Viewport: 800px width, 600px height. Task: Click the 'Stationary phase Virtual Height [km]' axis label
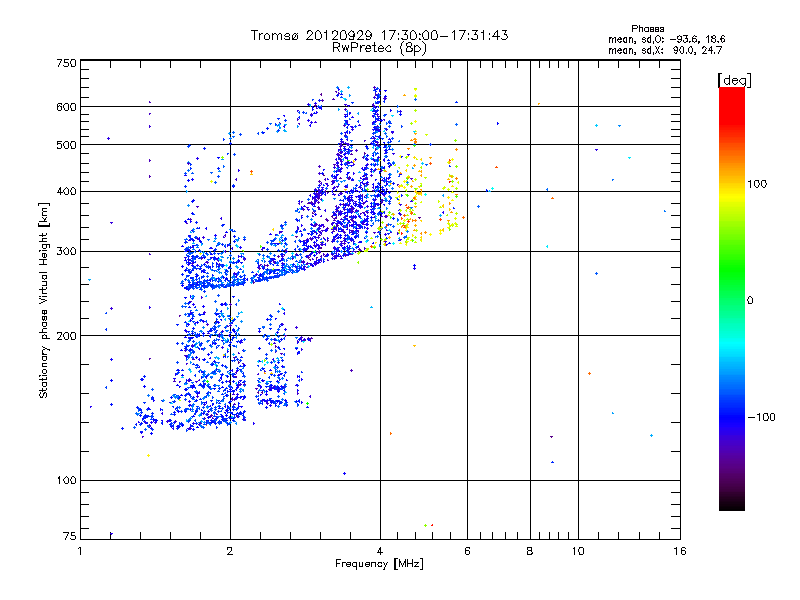pyautogui.click(x=44, y=301)
